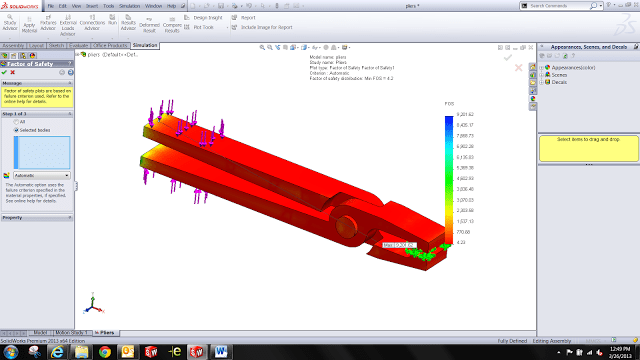Screen dimensions: 640x360
Task: Open the External Loads Advisor
Action: (x=68, y=25)
